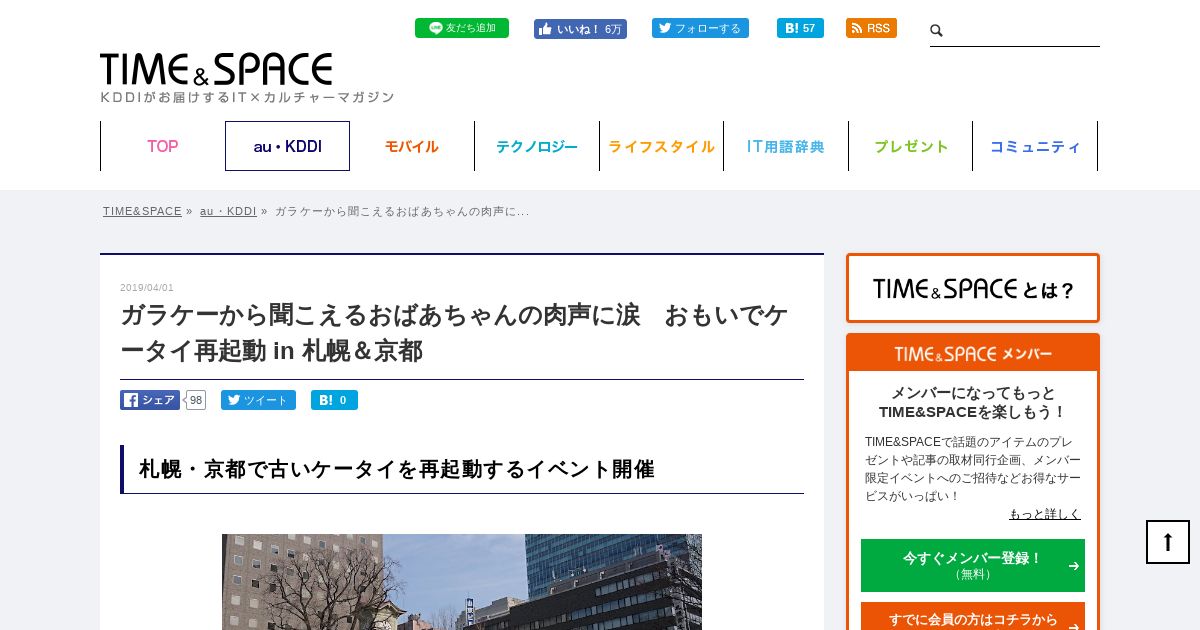Open the au・KDDI navigation tab

287,146
